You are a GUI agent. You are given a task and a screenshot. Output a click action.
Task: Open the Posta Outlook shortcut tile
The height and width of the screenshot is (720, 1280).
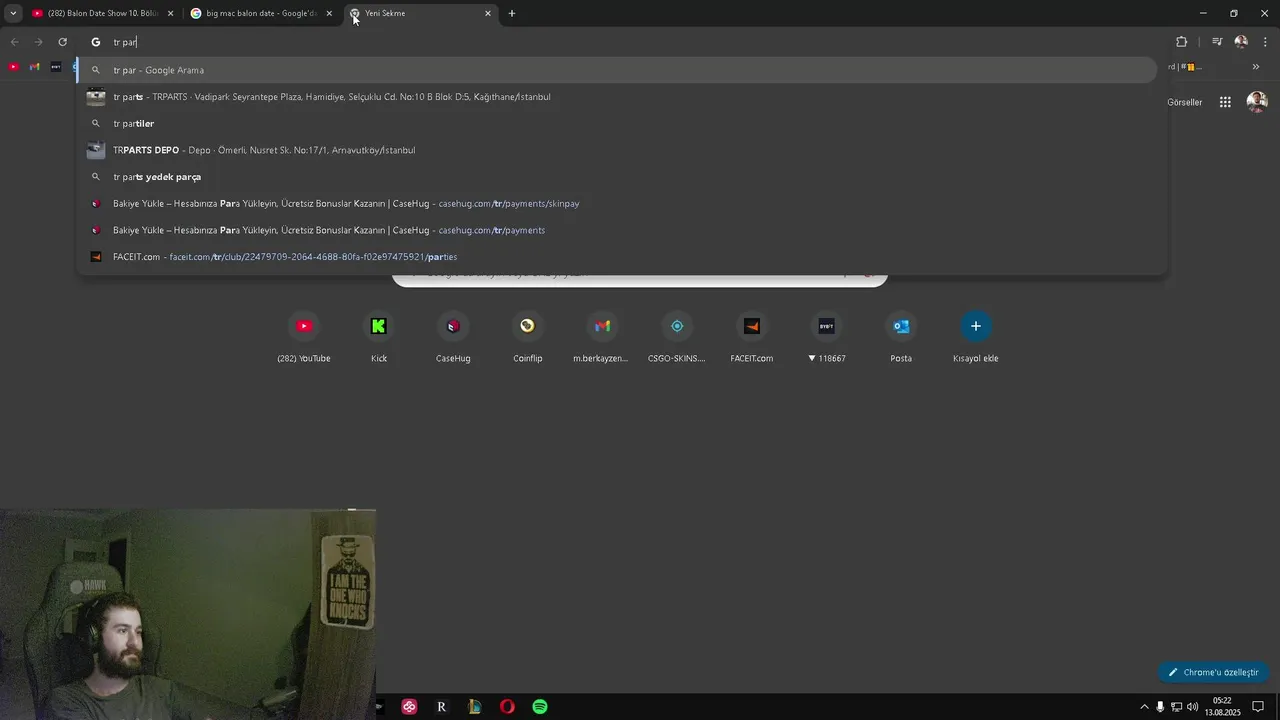pyautogui.click(x=901, y=337)
